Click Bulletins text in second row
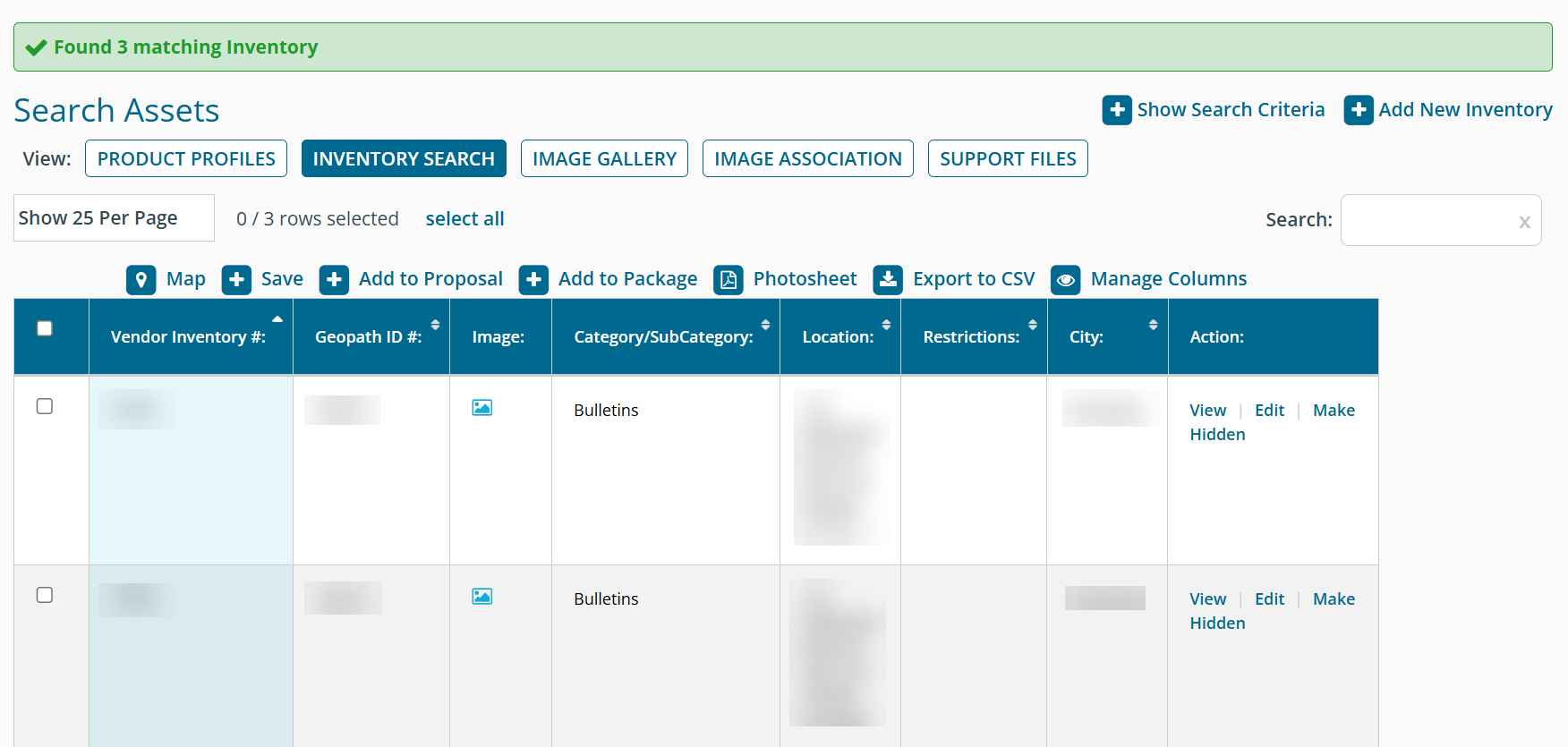Viewport: 1568px width, 747px height. click(606, 599)
